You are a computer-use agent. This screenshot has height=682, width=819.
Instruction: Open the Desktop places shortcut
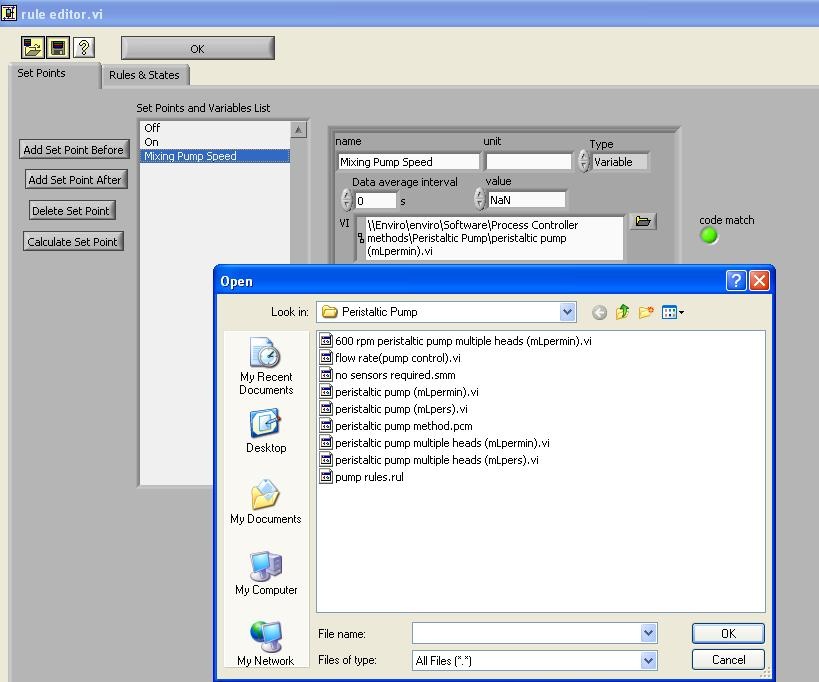click(266, 431)
